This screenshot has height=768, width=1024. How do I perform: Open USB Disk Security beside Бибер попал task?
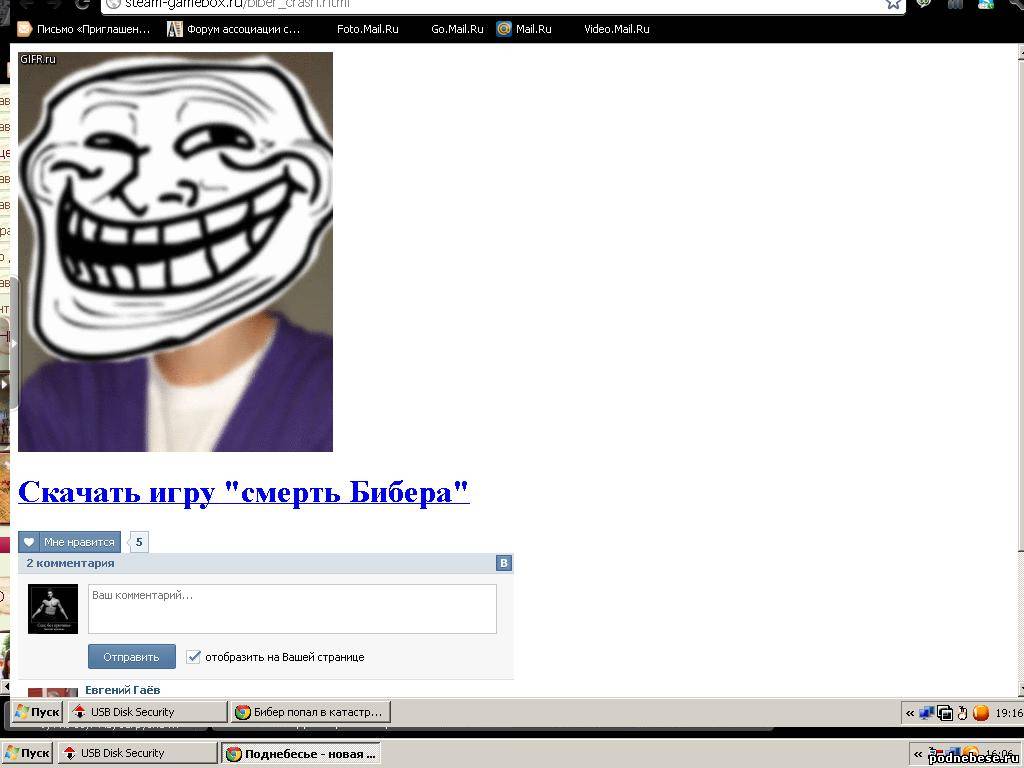click(x=147, y=712)
